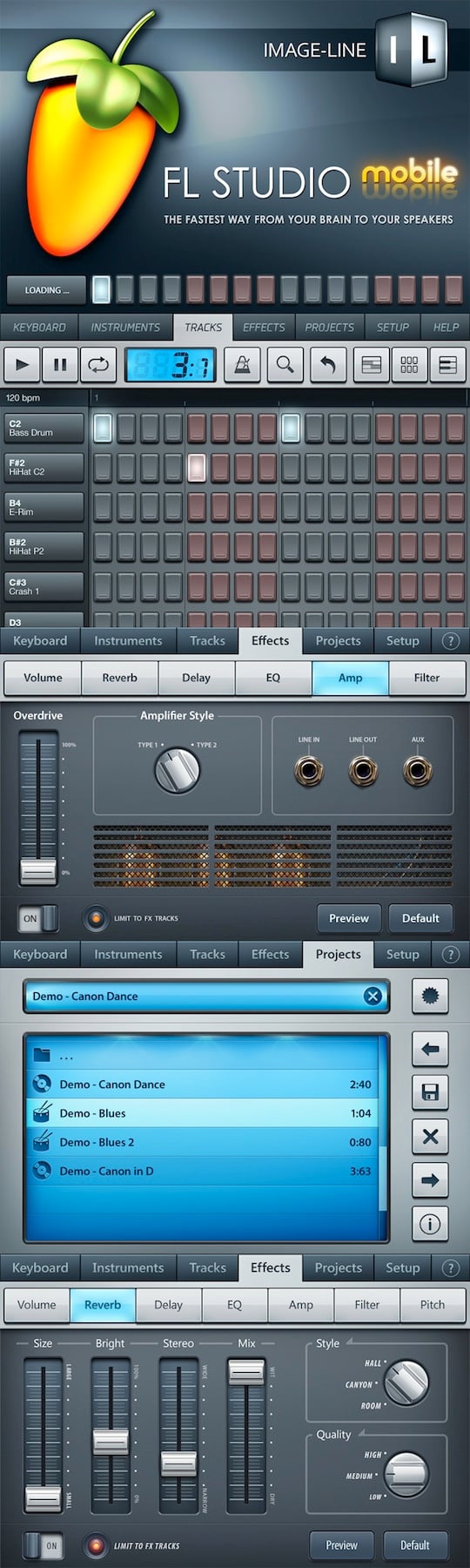The height and width of the screenshot is (1568, 470).
Task: Click the LOADING... button on splash screen
Action: [x=47, y=290]
